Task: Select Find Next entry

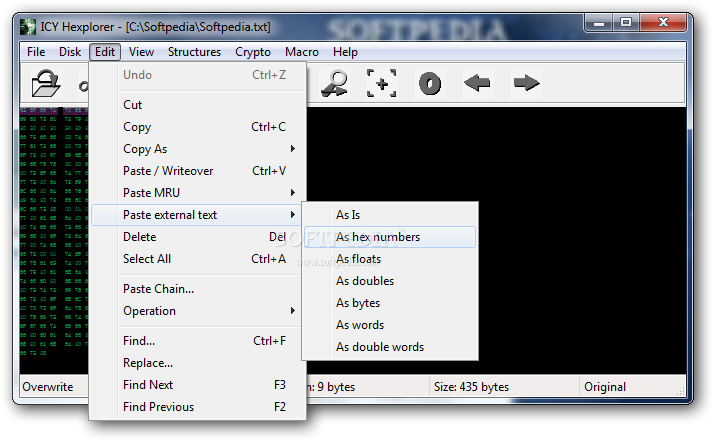Action: tap(197, 385)
